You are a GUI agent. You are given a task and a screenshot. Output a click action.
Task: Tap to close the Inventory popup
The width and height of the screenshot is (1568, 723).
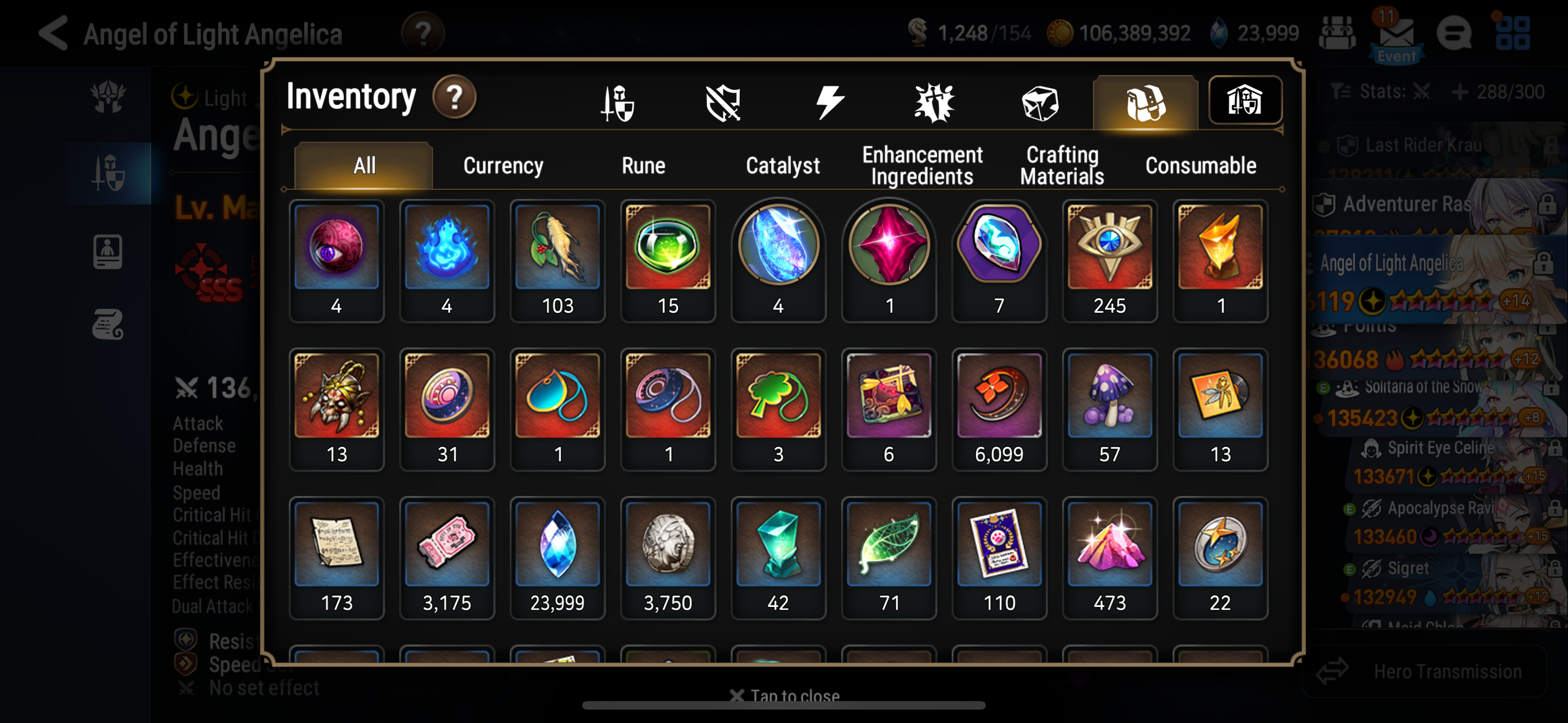(785, 695)
